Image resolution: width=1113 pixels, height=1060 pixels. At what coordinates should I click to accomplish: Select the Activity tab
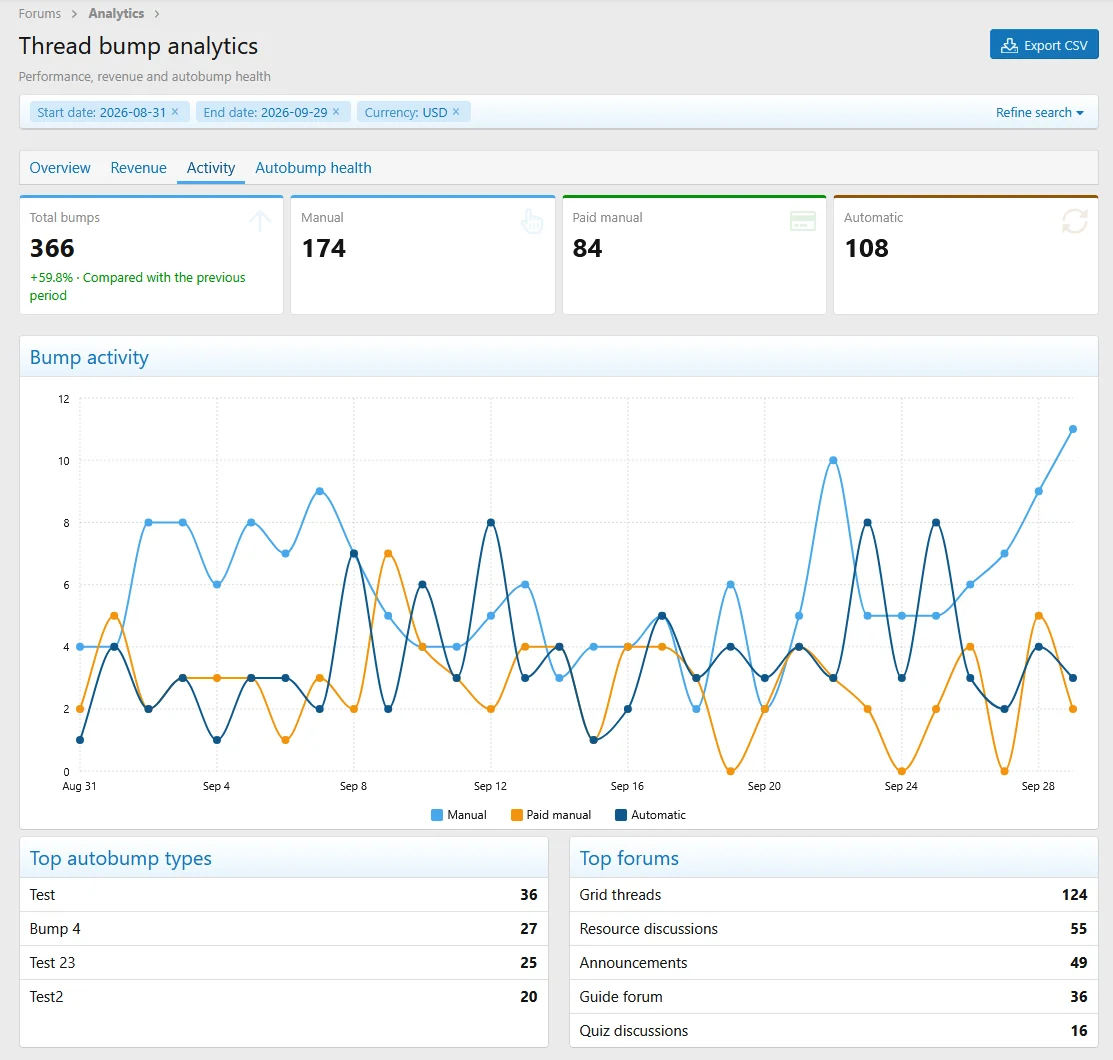click(211, 168)
